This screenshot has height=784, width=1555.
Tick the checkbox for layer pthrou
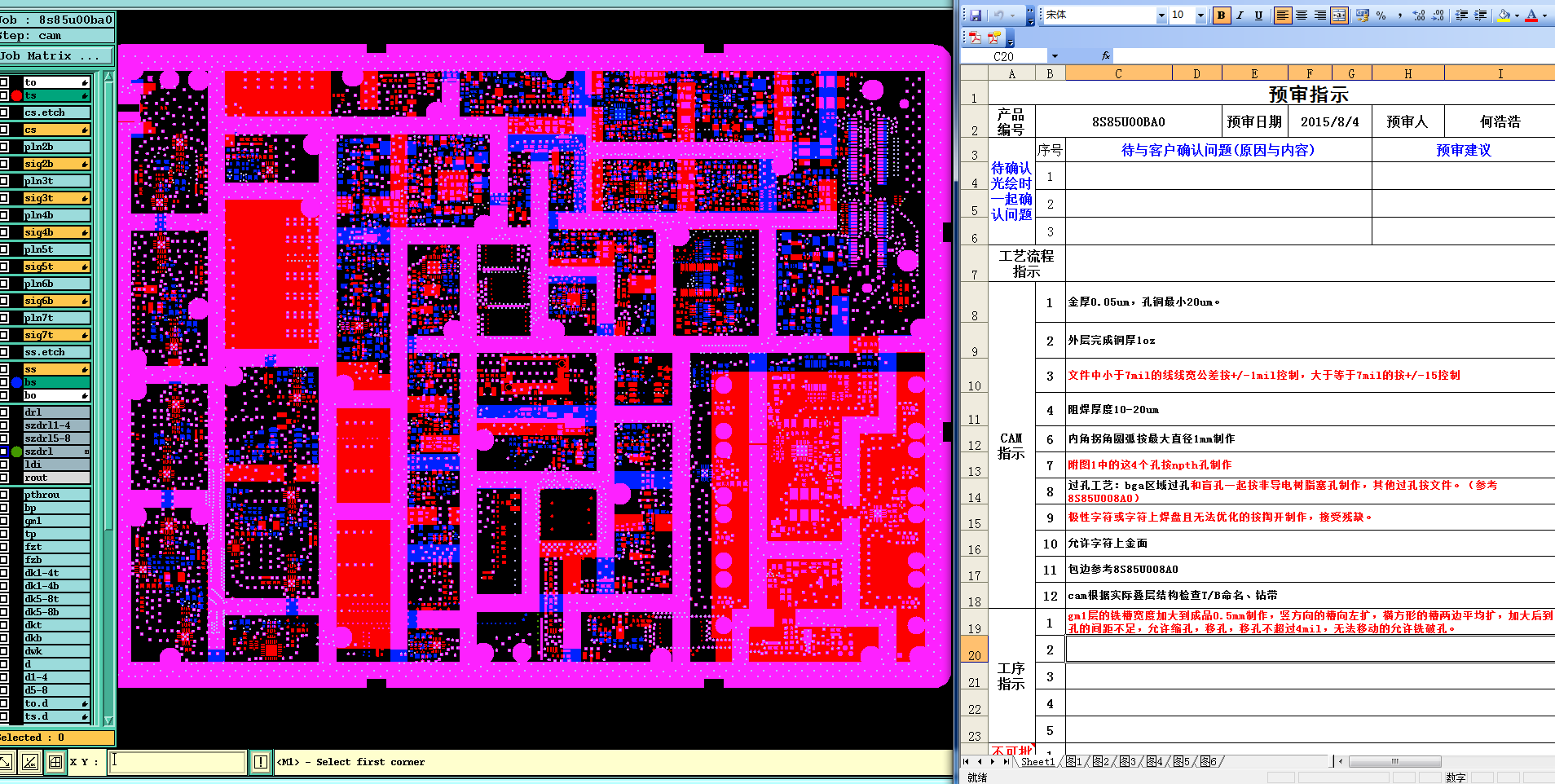coord(4,495)
